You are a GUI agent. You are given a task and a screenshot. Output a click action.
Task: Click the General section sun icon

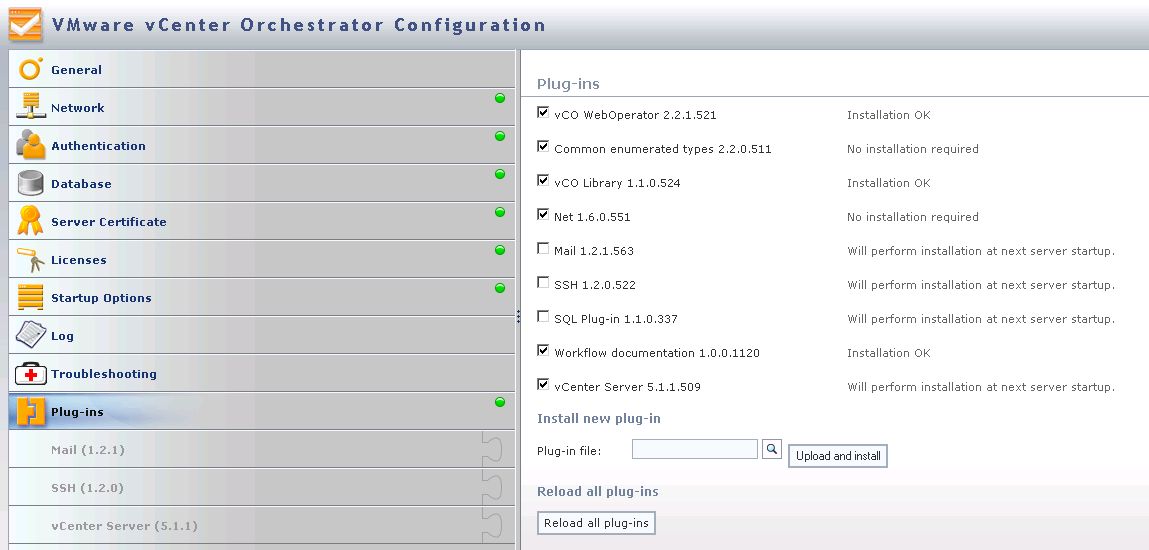pyautogui.click(x=30, y=69)
